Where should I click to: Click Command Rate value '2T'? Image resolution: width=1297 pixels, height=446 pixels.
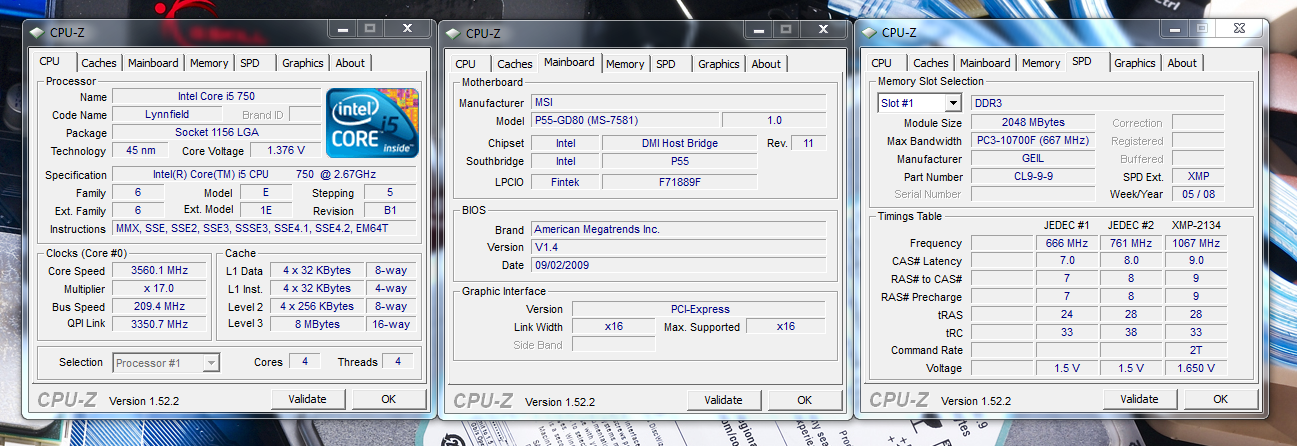coord(1195,351)
